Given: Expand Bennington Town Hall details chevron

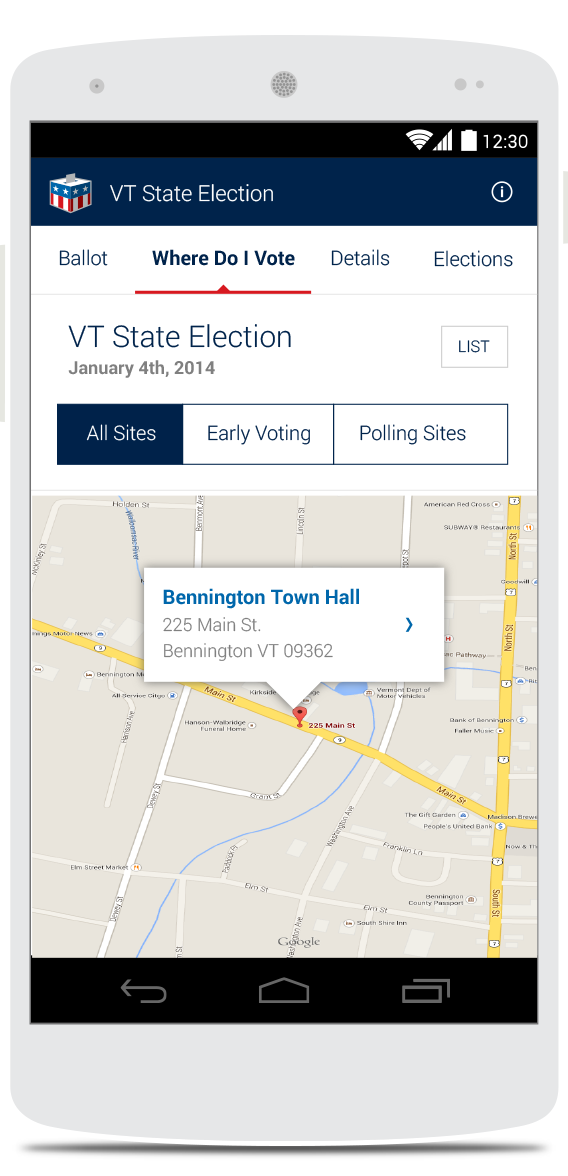Looking at the screenshot, I should [409, 624].
